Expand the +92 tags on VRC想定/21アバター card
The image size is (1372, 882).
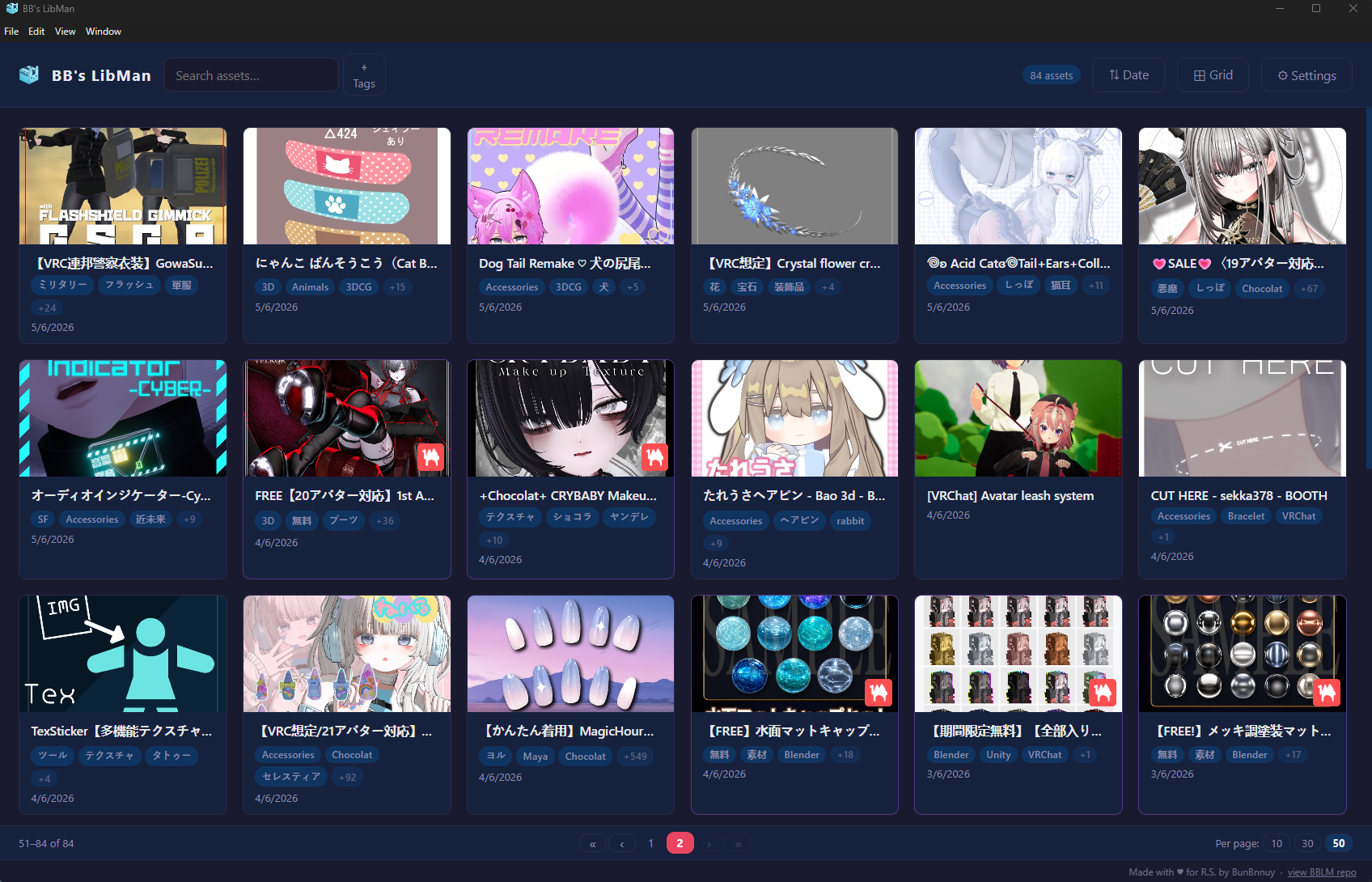(347, 777)
